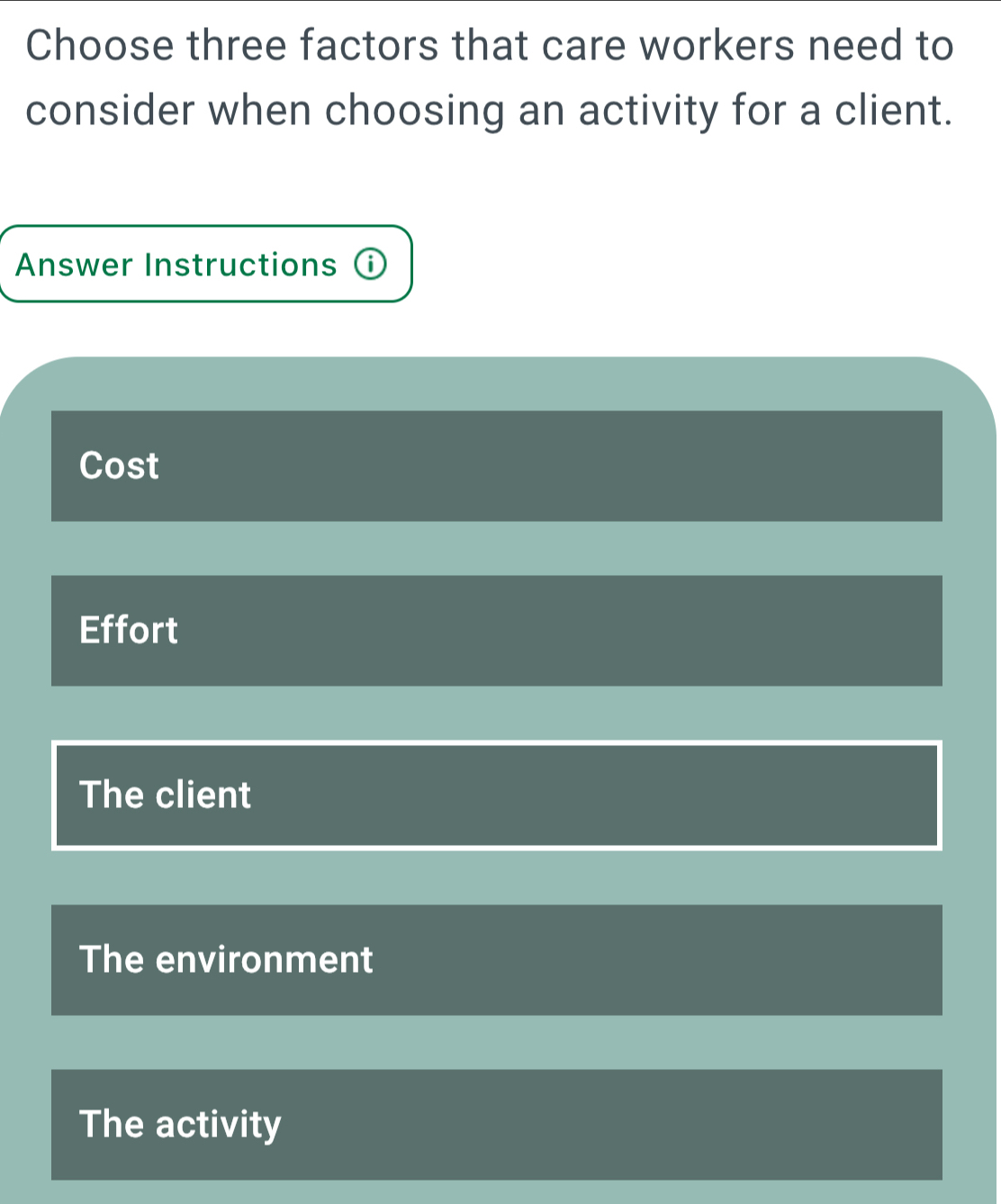
Task: Click the word Cost in the first option
Action: 119,466
